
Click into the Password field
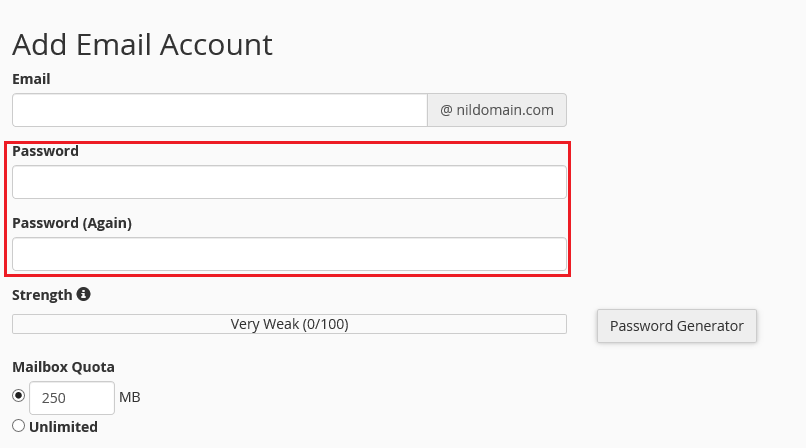click(289, 182)
